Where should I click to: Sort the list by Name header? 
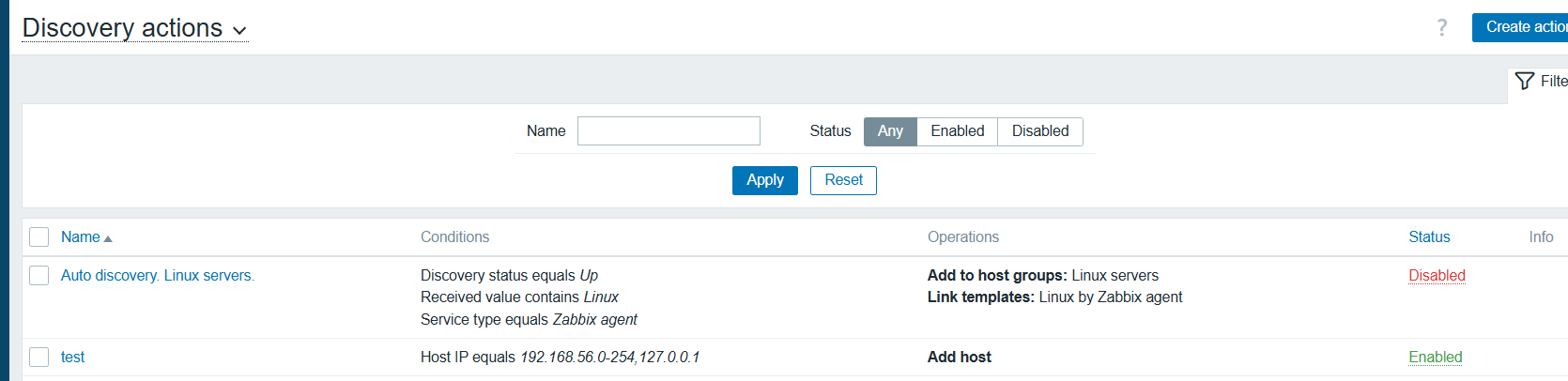coord(81,237)
